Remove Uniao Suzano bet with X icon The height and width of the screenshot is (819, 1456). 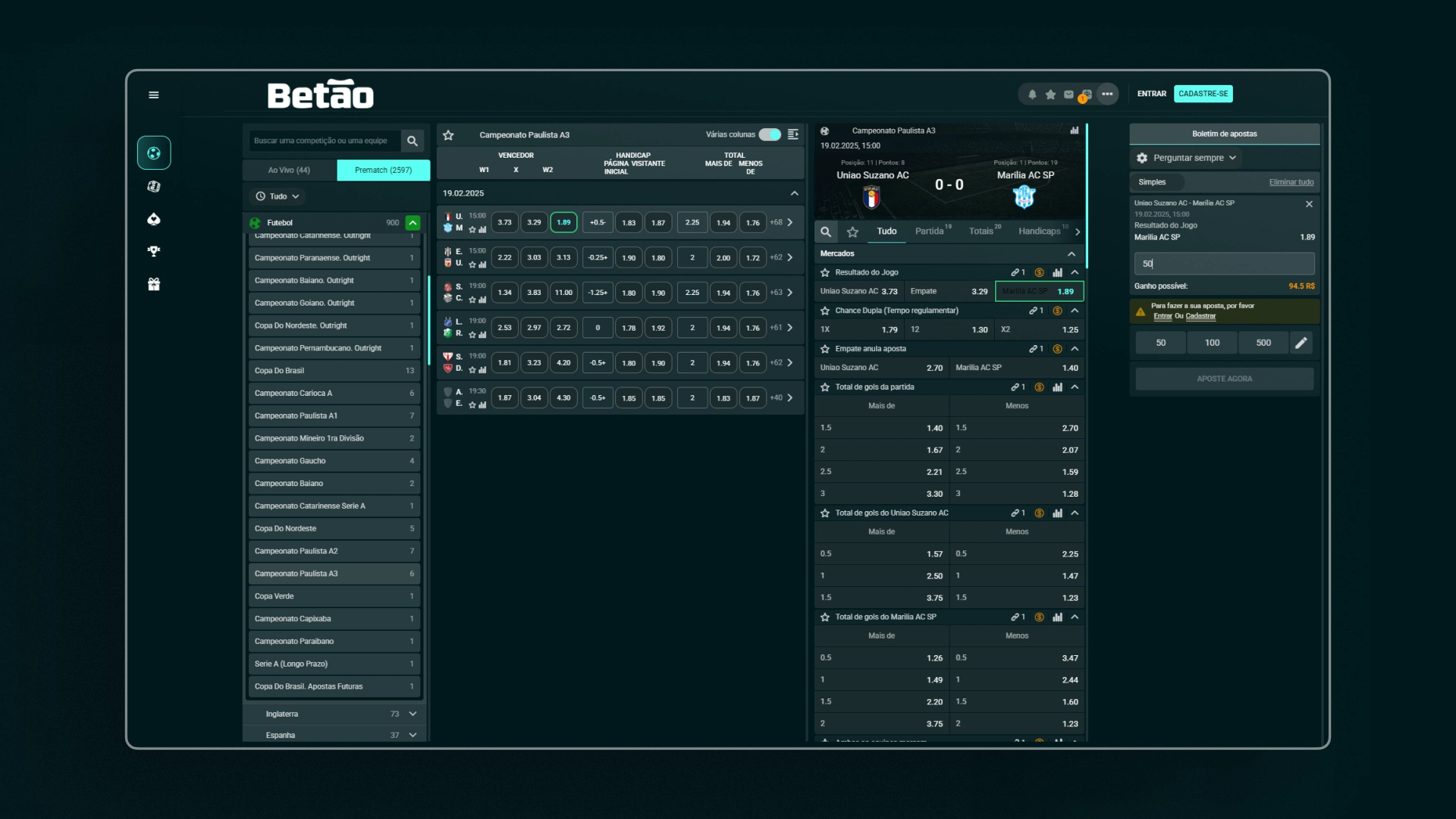1309,204
